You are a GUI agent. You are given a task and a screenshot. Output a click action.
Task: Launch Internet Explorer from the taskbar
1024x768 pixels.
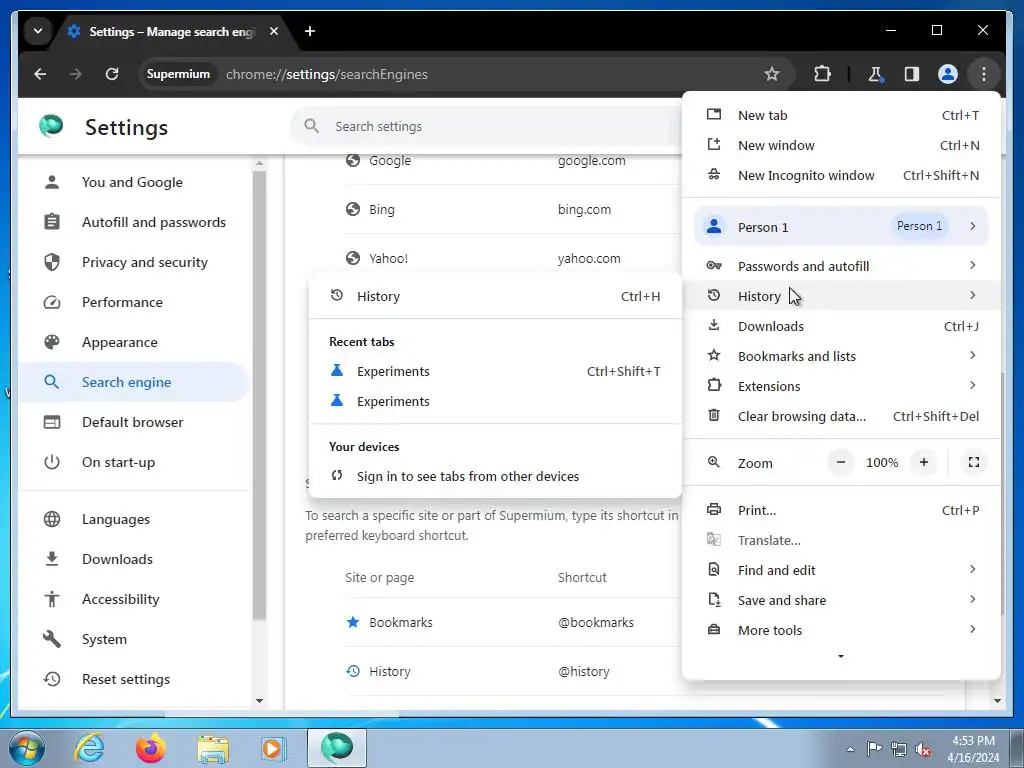pyautogui.click(x=89, y=748)
